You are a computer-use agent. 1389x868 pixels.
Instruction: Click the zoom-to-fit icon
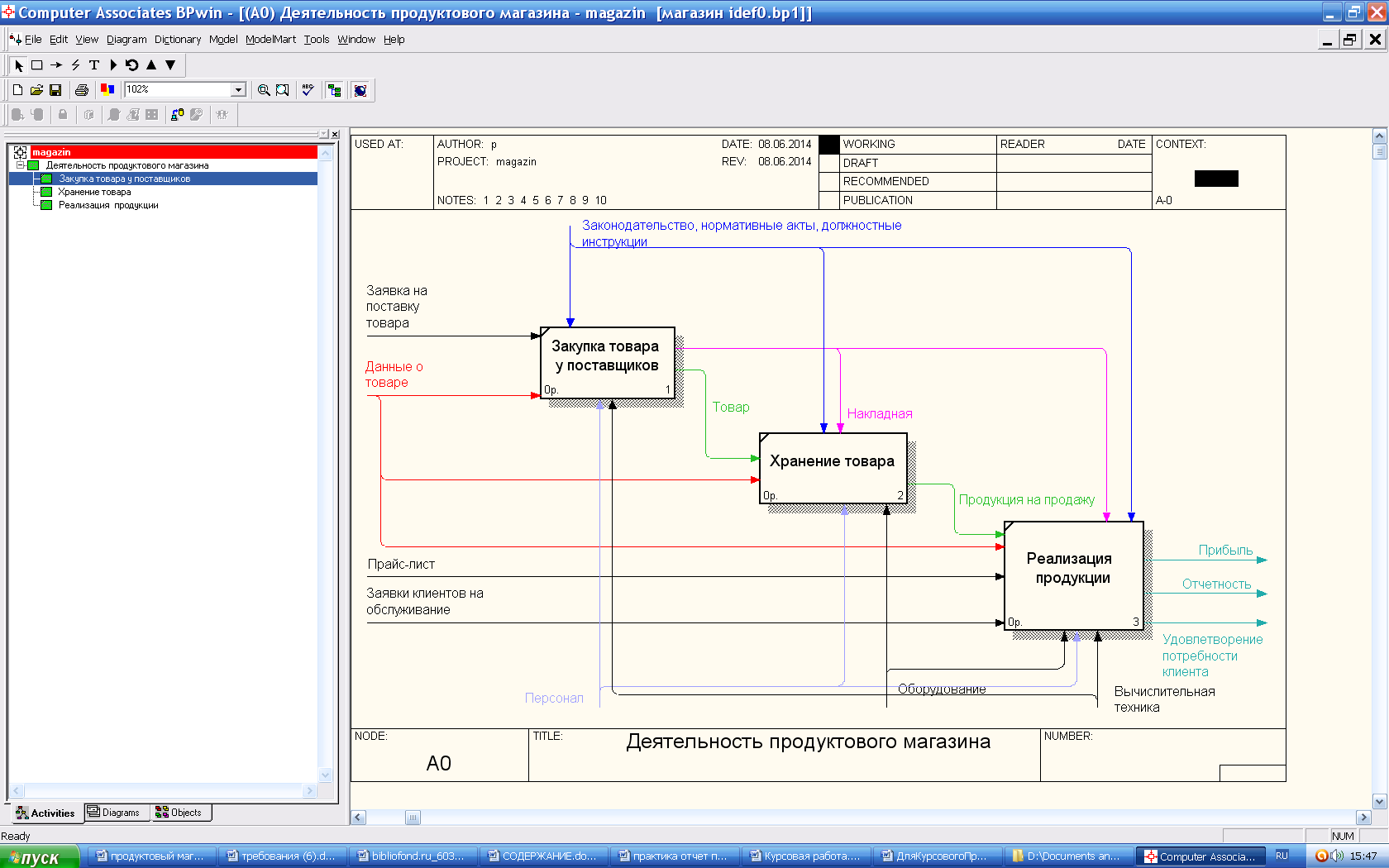coord(283,90)
